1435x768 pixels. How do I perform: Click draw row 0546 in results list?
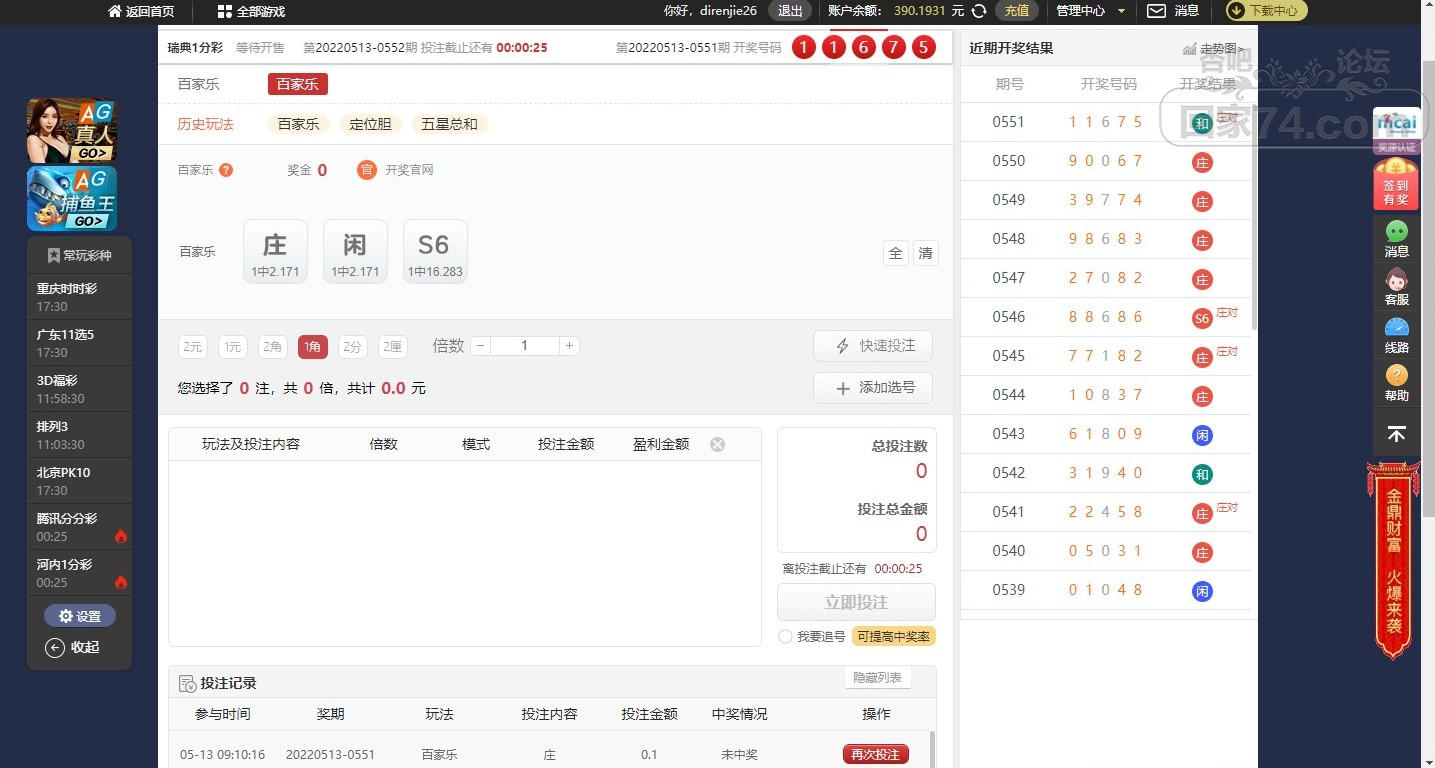(x=1106, y=317)
